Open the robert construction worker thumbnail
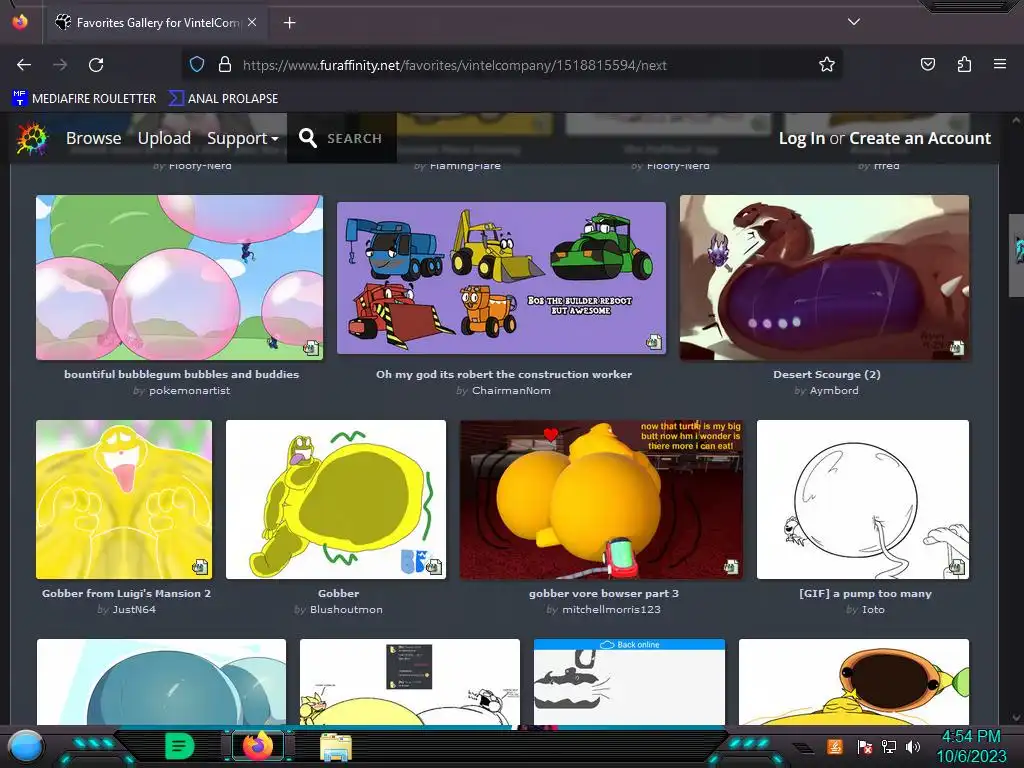1024x768 pixels. [x=502, y=278]
